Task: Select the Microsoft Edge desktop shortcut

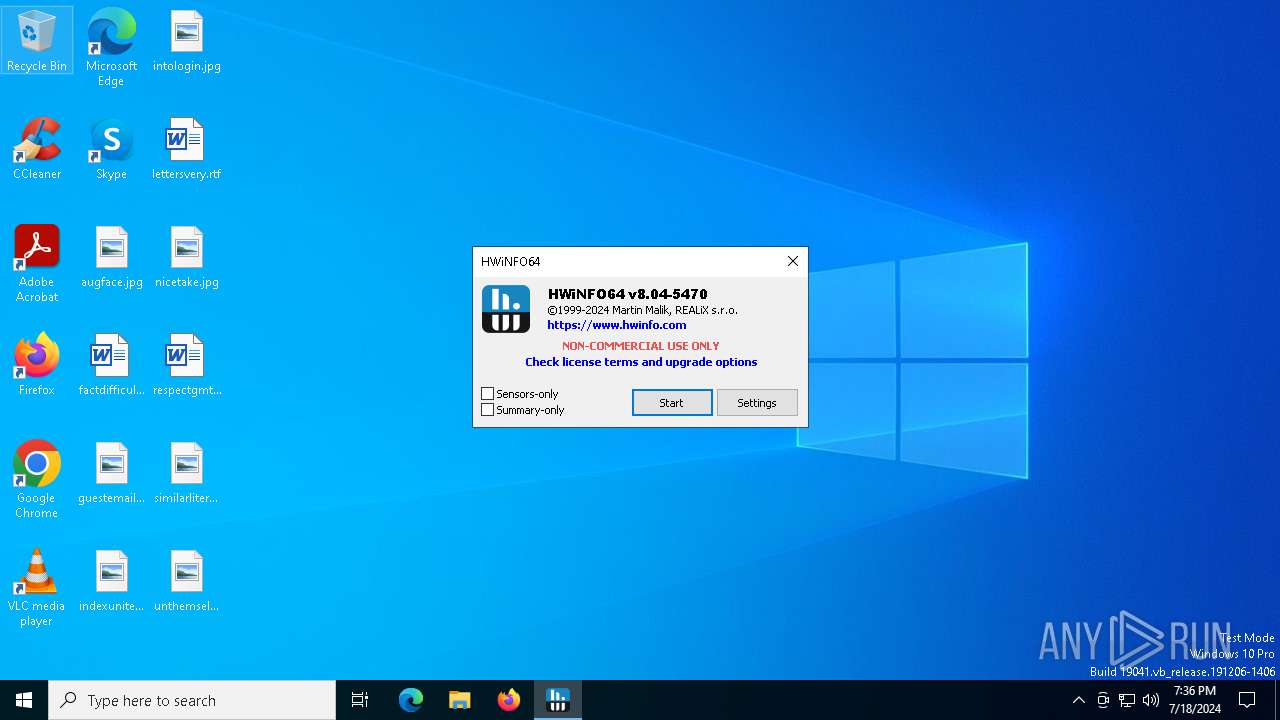Action: pos(111,47)
